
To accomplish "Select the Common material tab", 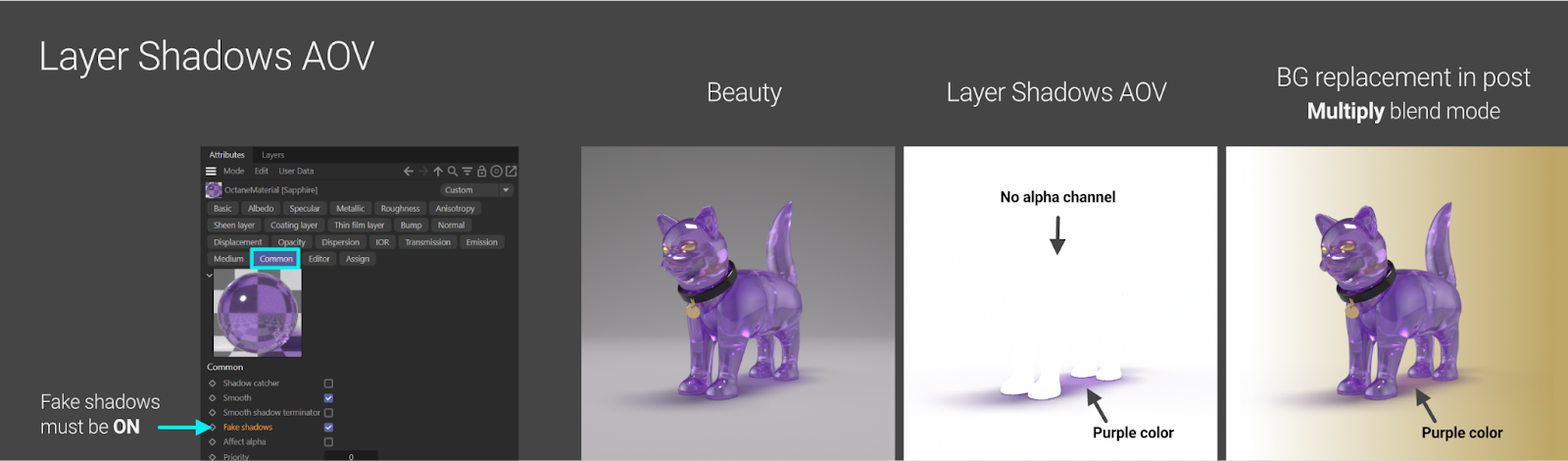I will (276, 259).
